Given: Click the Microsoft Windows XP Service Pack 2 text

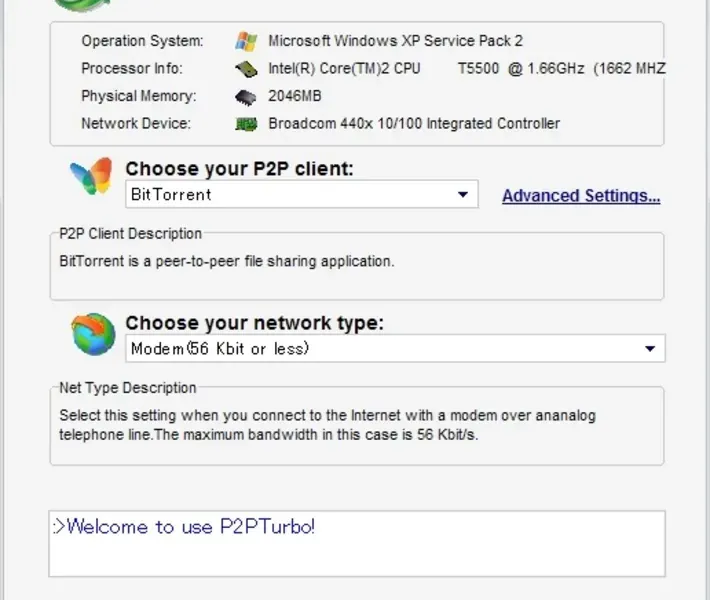Looking at the screenshot, I should click(395, 41).
